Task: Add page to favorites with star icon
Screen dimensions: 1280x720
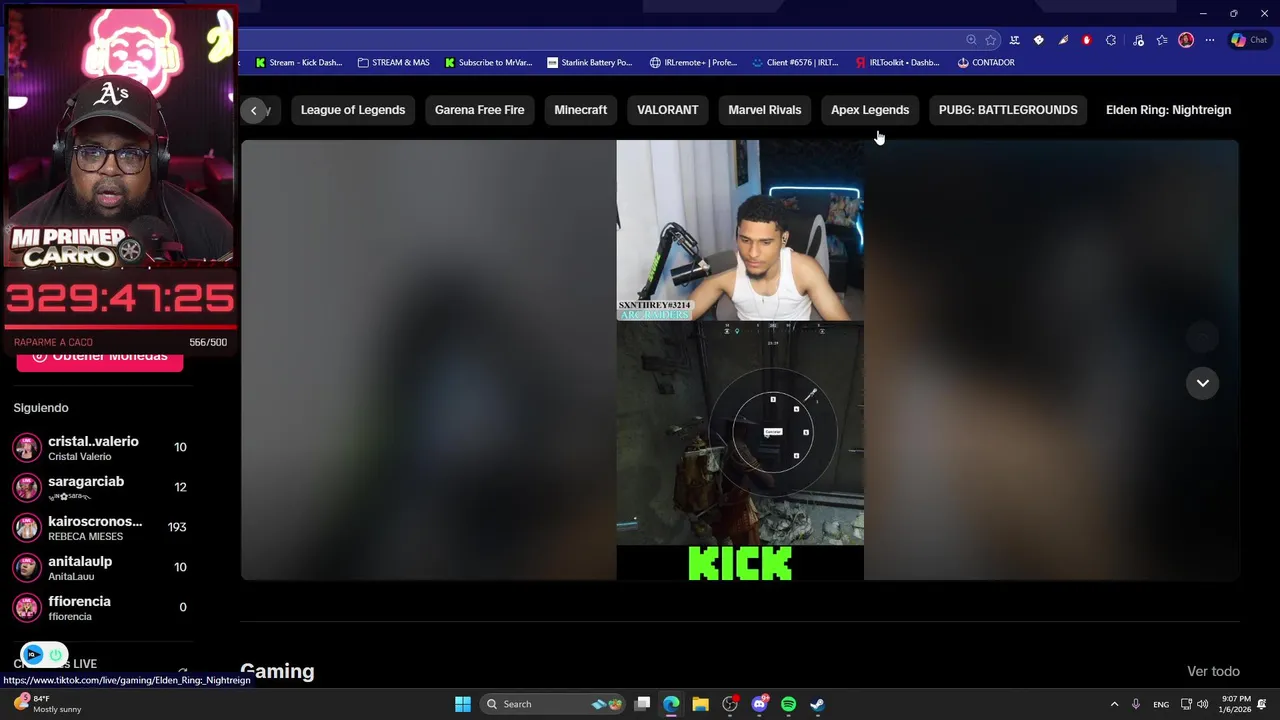Action: coord(990,40)
